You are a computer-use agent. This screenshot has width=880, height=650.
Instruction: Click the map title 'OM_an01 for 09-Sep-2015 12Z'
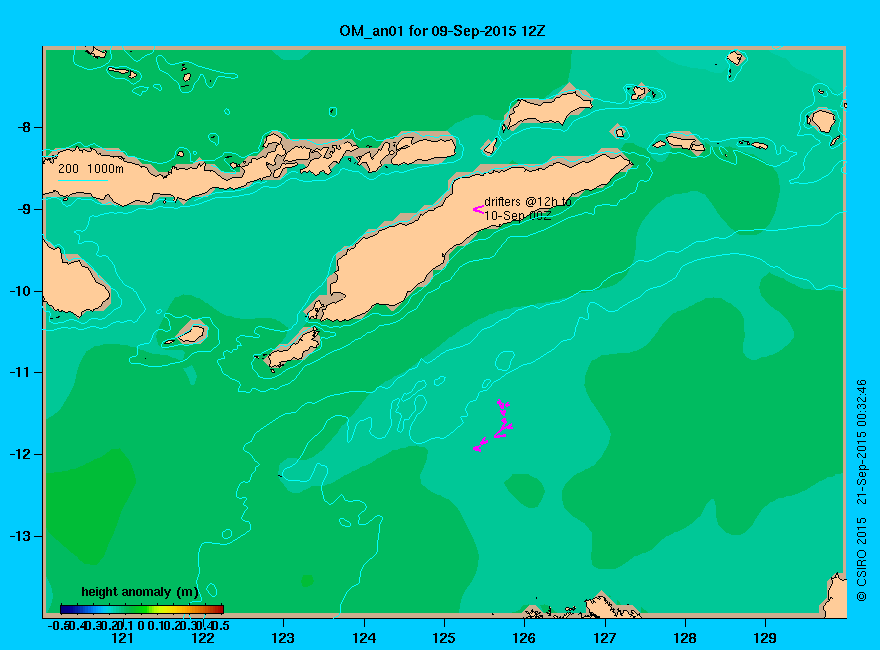[x=442, y=31]
